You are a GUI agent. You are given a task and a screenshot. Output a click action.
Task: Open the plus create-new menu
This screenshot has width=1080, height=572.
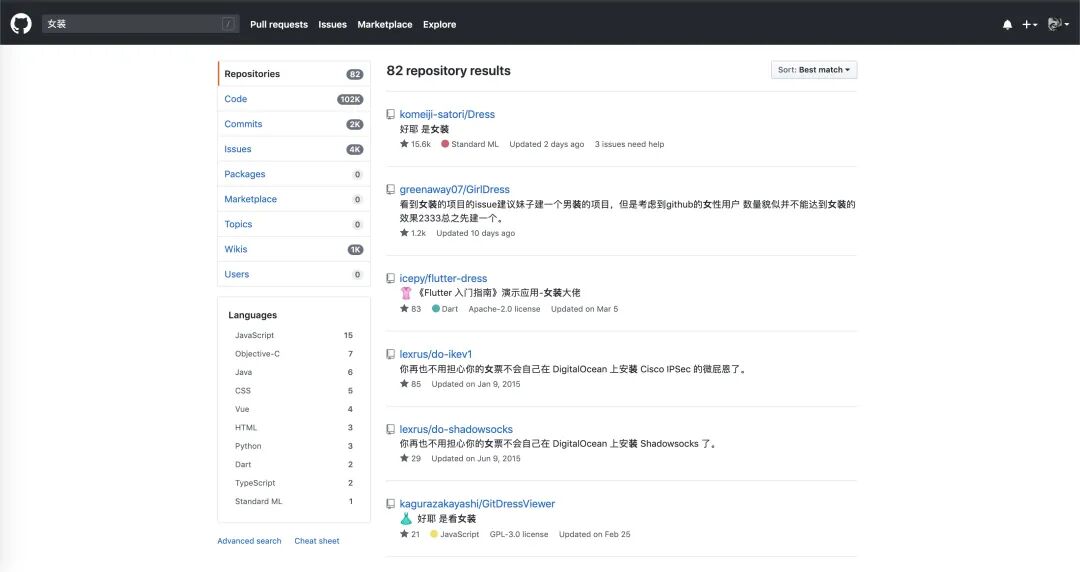coord(1029,24)
